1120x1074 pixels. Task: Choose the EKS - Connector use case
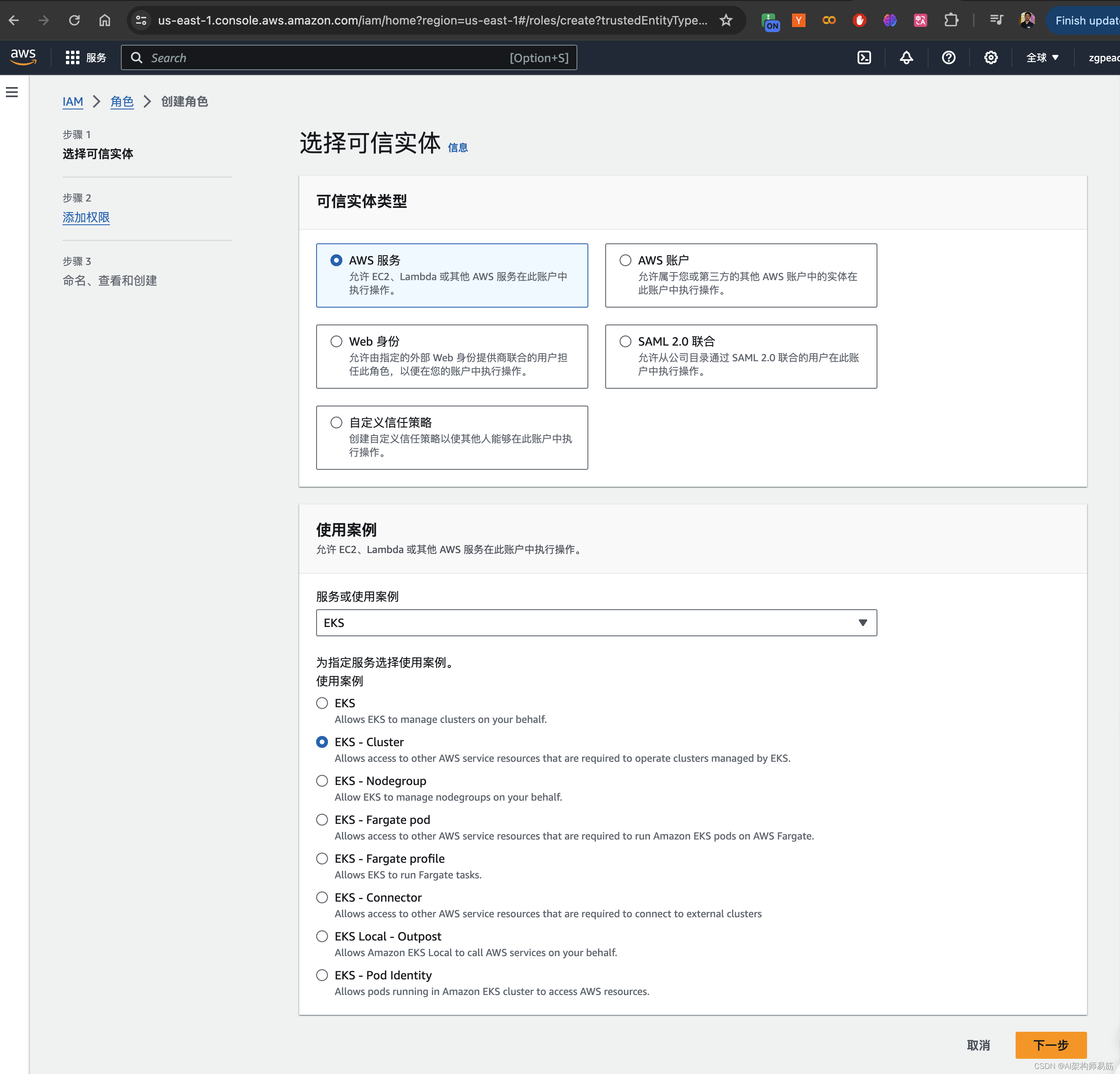click(x=322, y=897)
